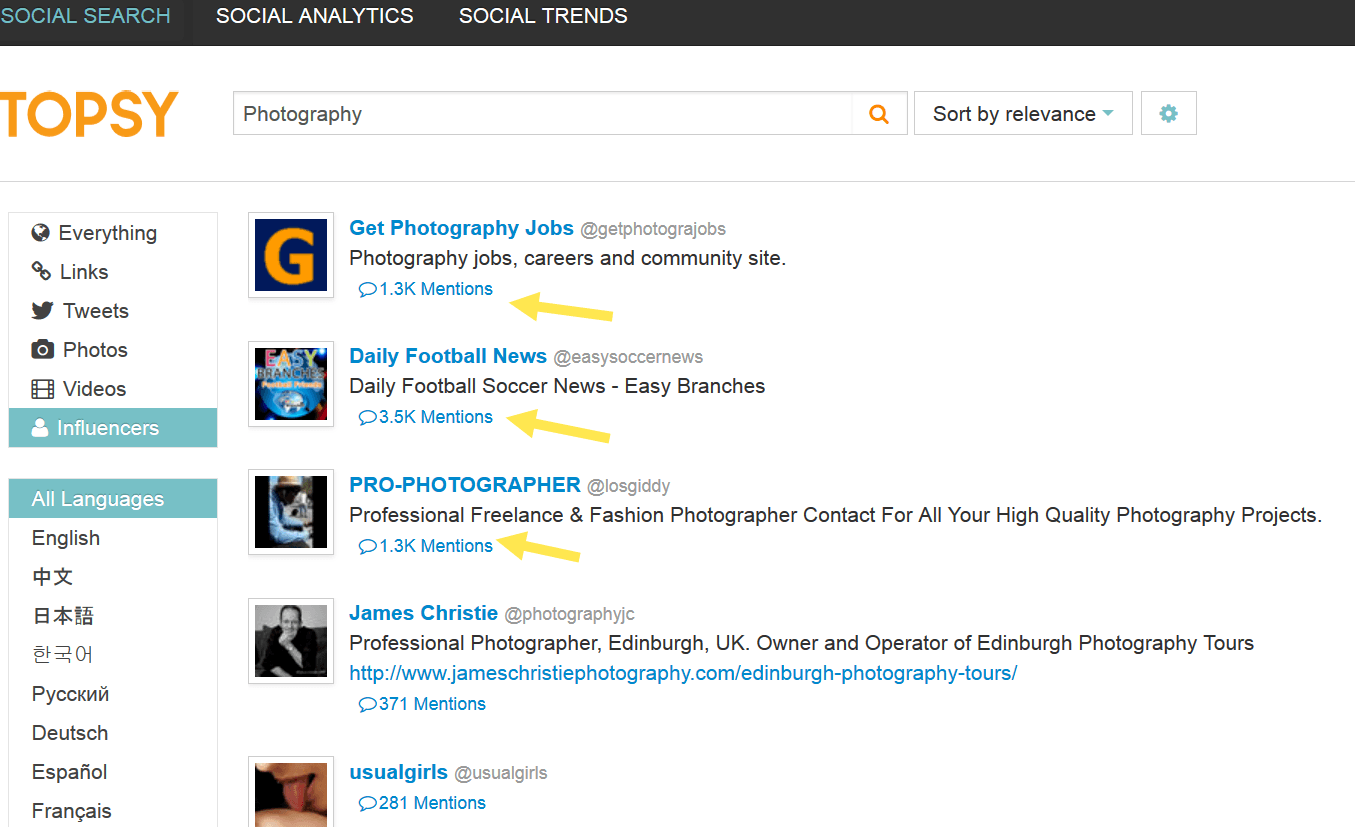Filter results by Tweets
Screen dimensions: 1355x827
pos(95,311)
